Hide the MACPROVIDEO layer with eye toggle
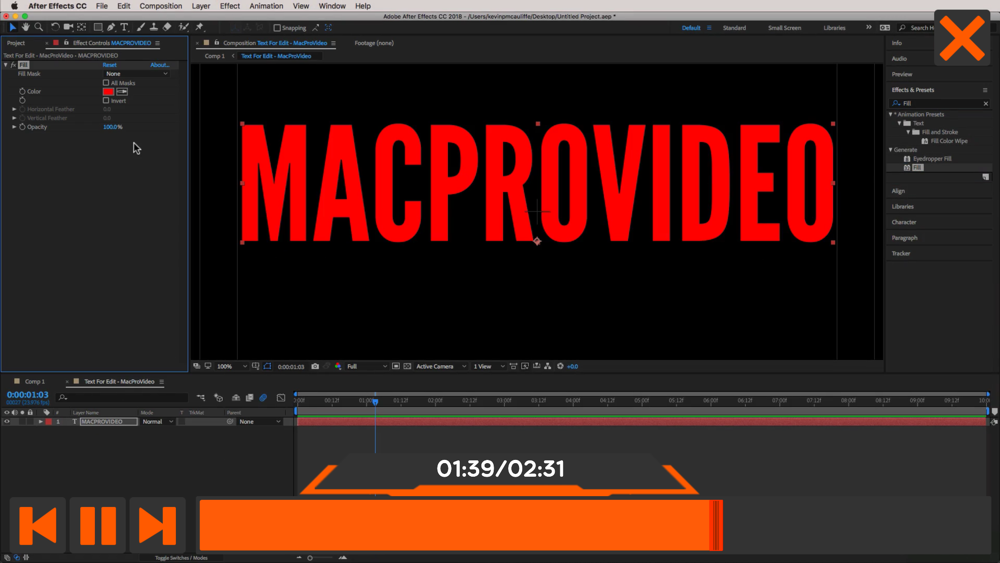The height and width of the screenshot is (563, 1000). pyautogui.click(x=7, y=421)
